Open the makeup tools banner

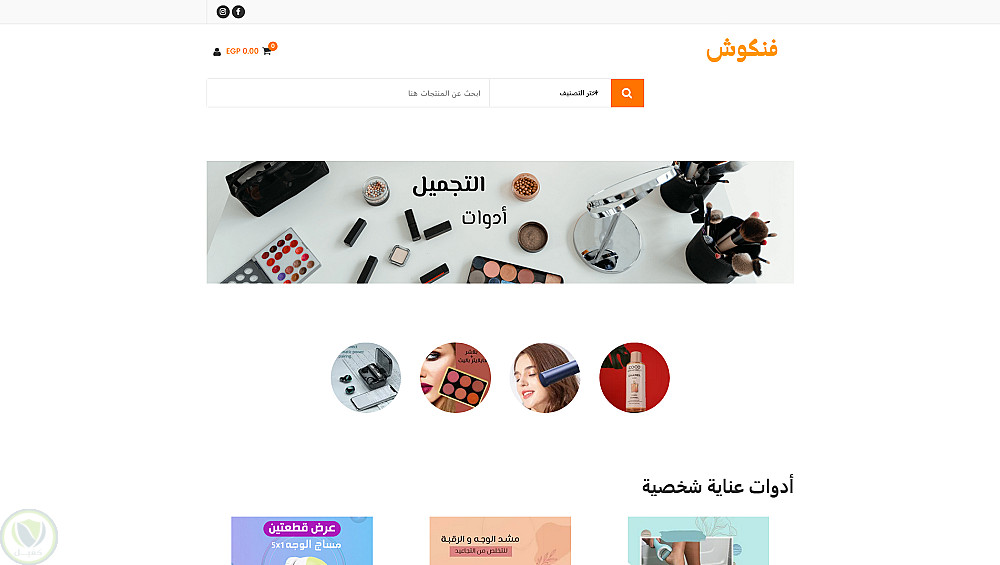[x=500, y=222]
